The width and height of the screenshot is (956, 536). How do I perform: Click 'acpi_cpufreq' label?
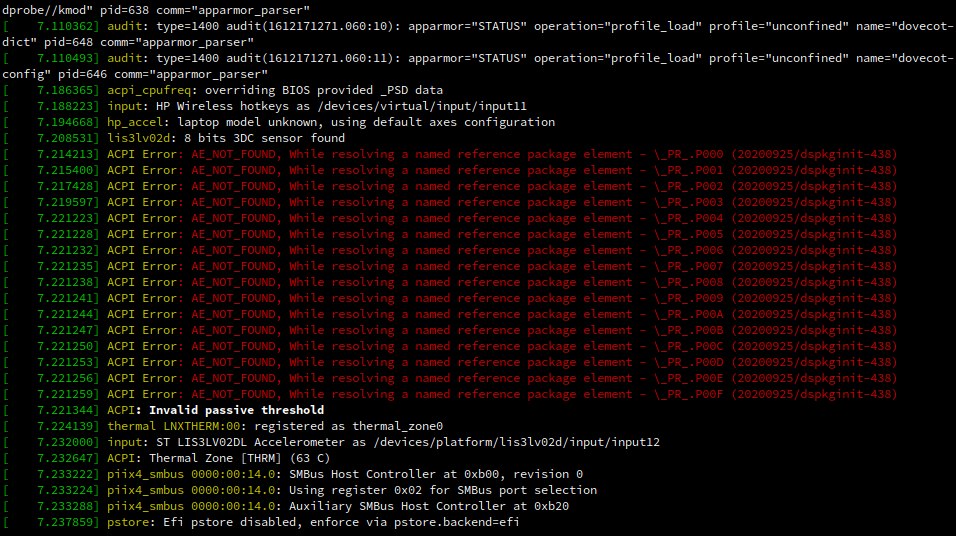pyautogui.click(x=149, y=90)
